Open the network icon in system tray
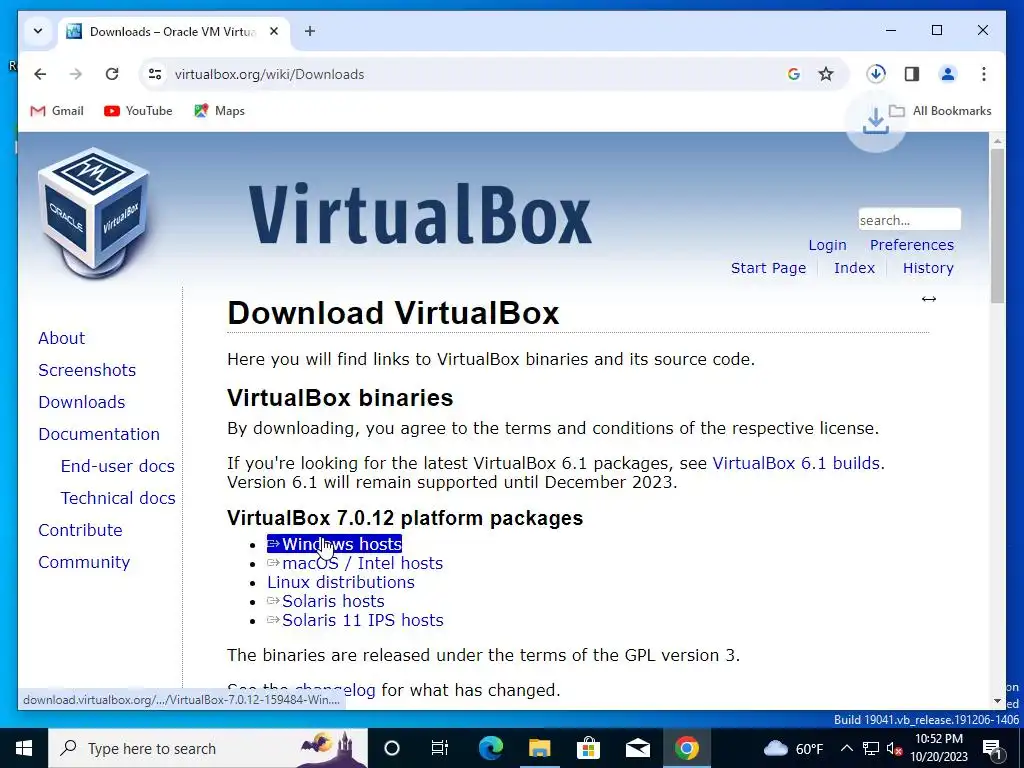The width and height of the screenshot is (1024, 768). click(871, 748)
